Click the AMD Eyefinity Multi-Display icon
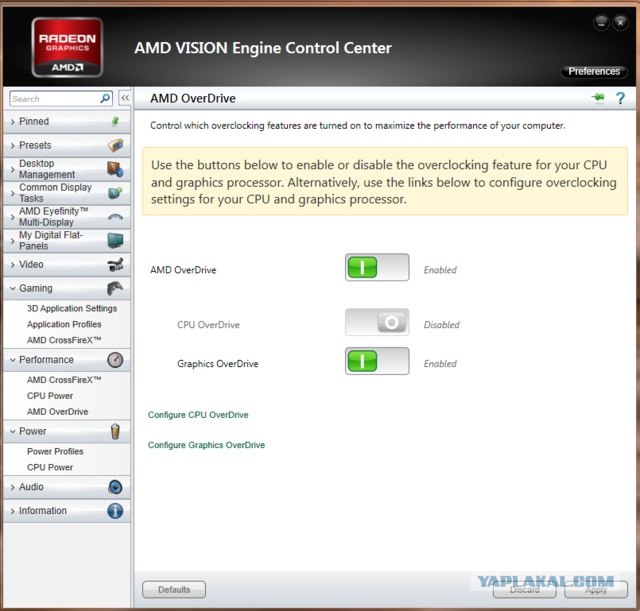The height and width of the screenshot is (611, 640). 116,217
